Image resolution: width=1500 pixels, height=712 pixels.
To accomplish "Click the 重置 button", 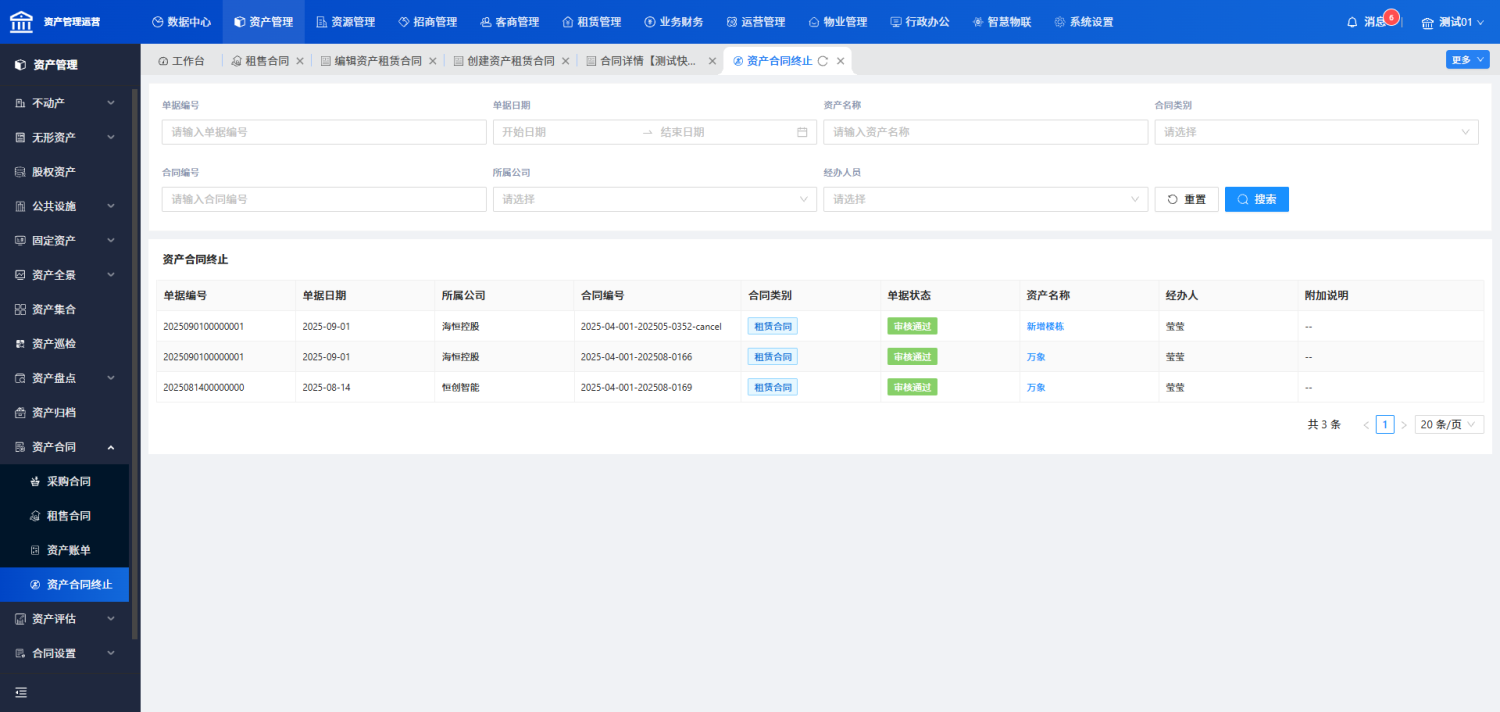I will (x=1187, y=199).
